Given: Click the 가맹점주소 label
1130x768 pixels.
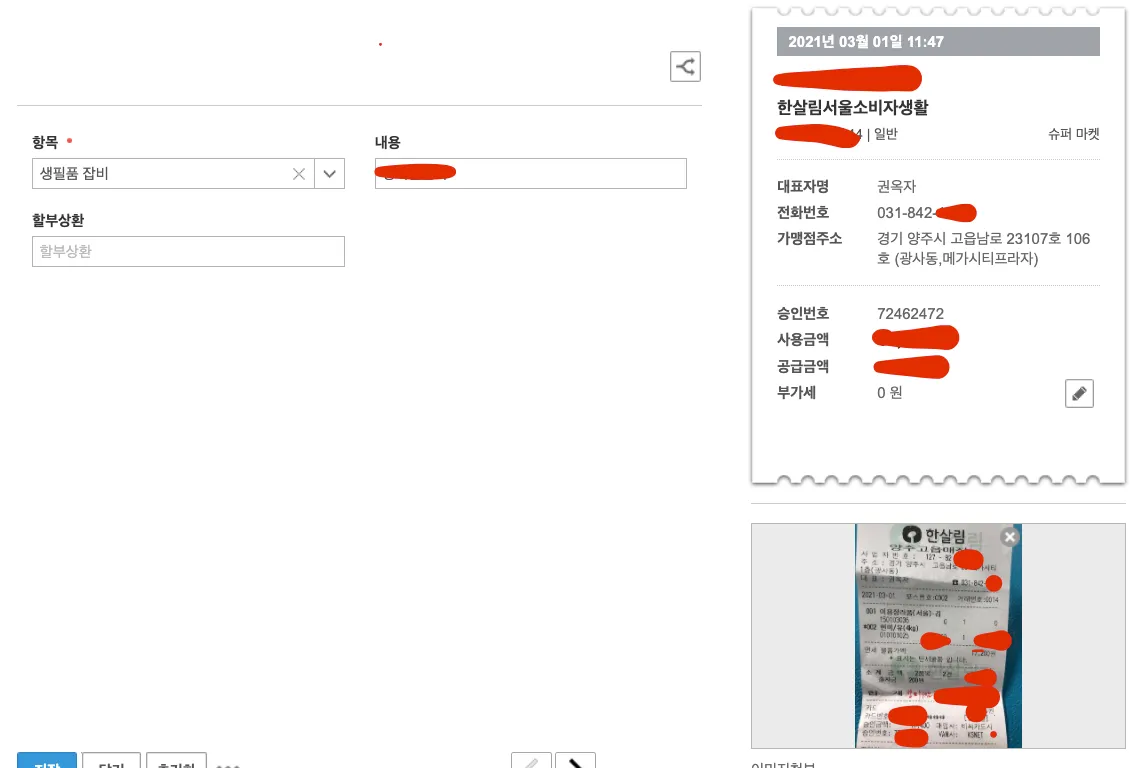Looking at the screenshot, I should (809, 238).
